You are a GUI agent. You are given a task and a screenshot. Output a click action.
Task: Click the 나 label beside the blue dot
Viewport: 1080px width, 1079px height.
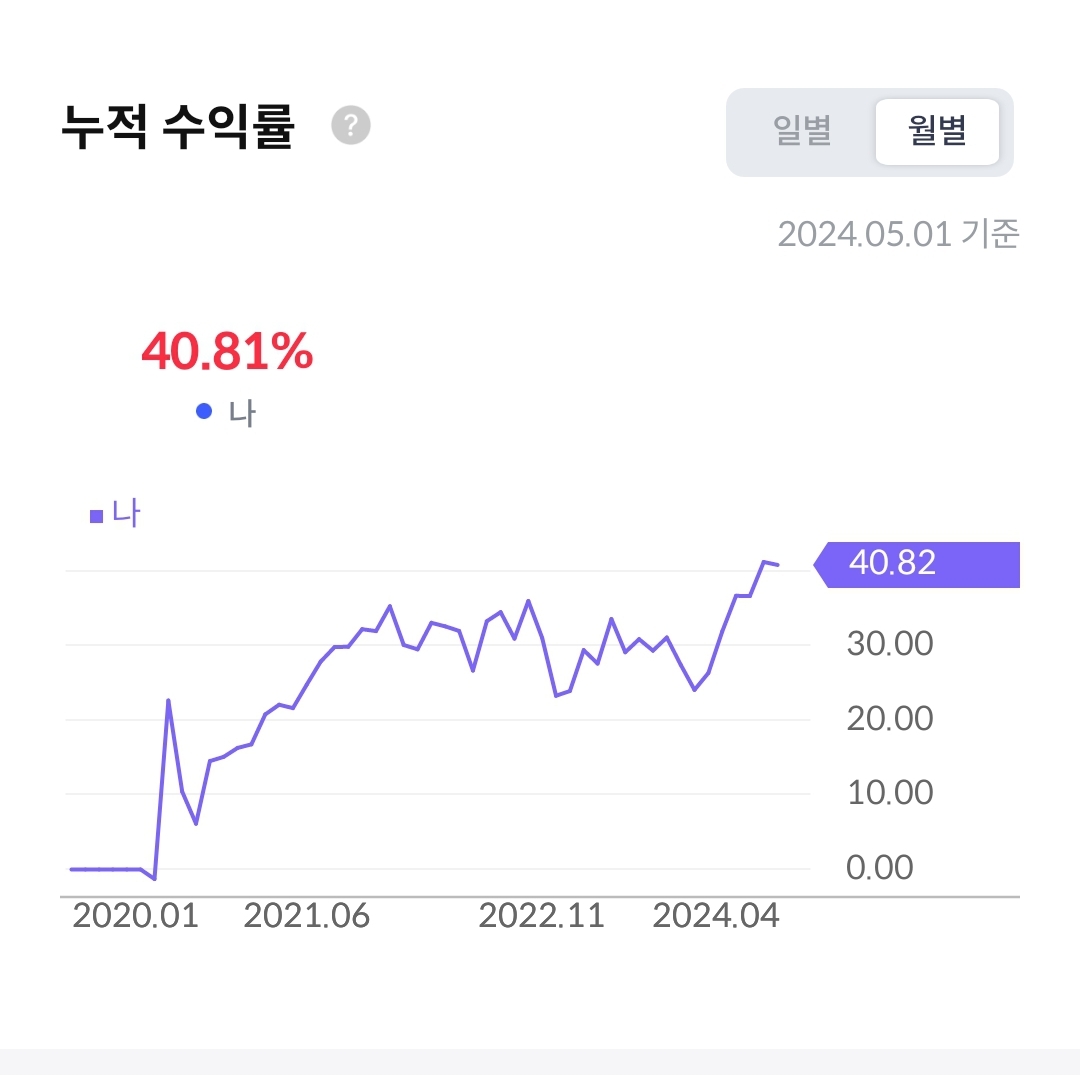click(x=242, y=412)
